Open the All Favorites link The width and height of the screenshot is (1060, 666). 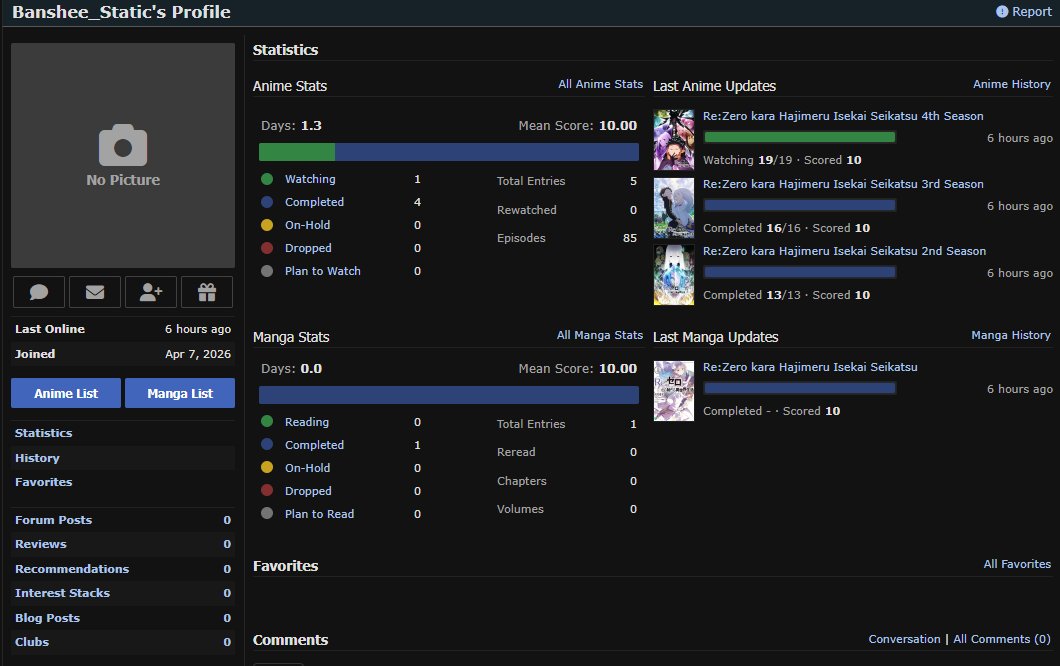(x=1017, y=564)
